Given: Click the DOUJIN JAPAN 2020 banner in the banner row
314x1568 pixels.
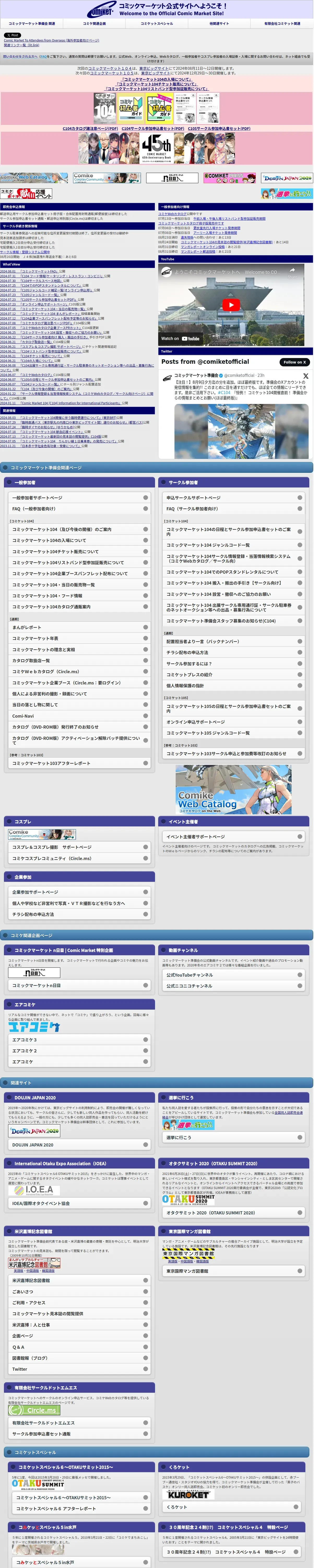Looking at the screenshot, I should pos(287,178).
